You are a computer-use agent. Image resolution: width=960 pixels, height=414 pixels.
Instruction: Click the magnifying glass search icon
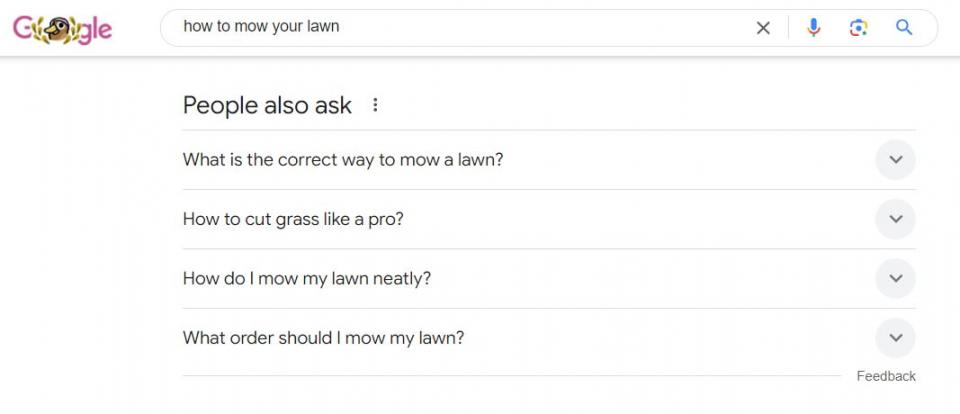point(904,28)
